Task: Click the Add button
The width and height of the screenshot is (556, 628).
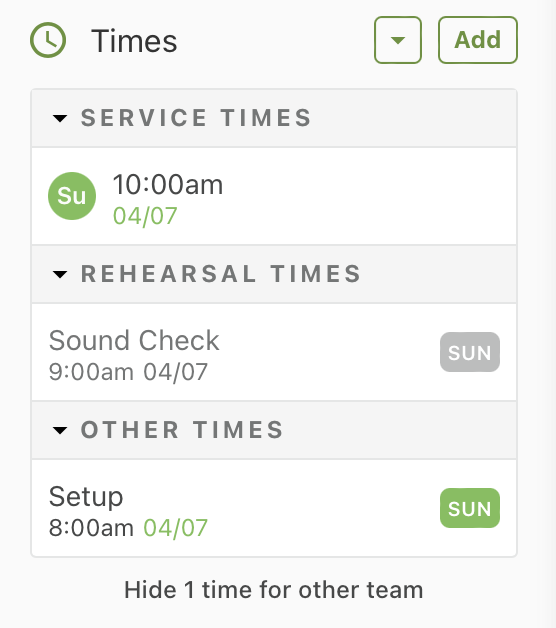Action: 478,40
